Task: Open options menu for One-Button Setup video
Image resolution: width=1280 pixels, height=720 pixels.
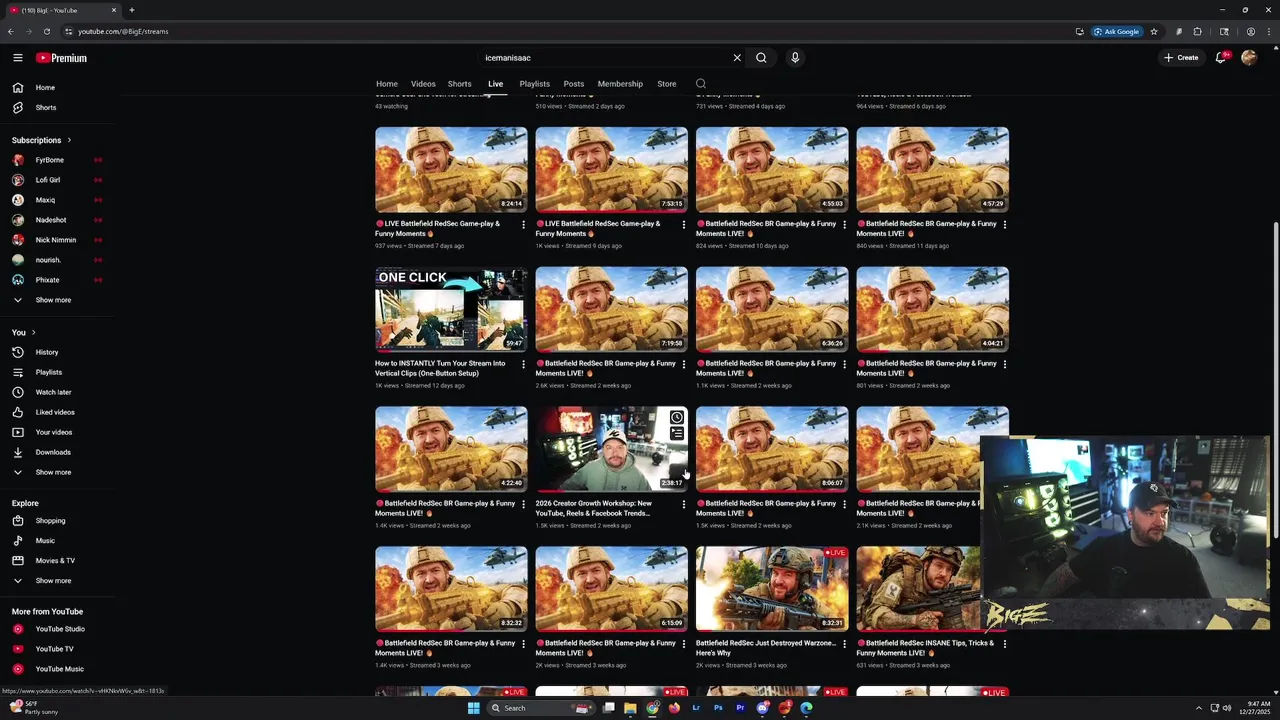Action: click(523, 364)
